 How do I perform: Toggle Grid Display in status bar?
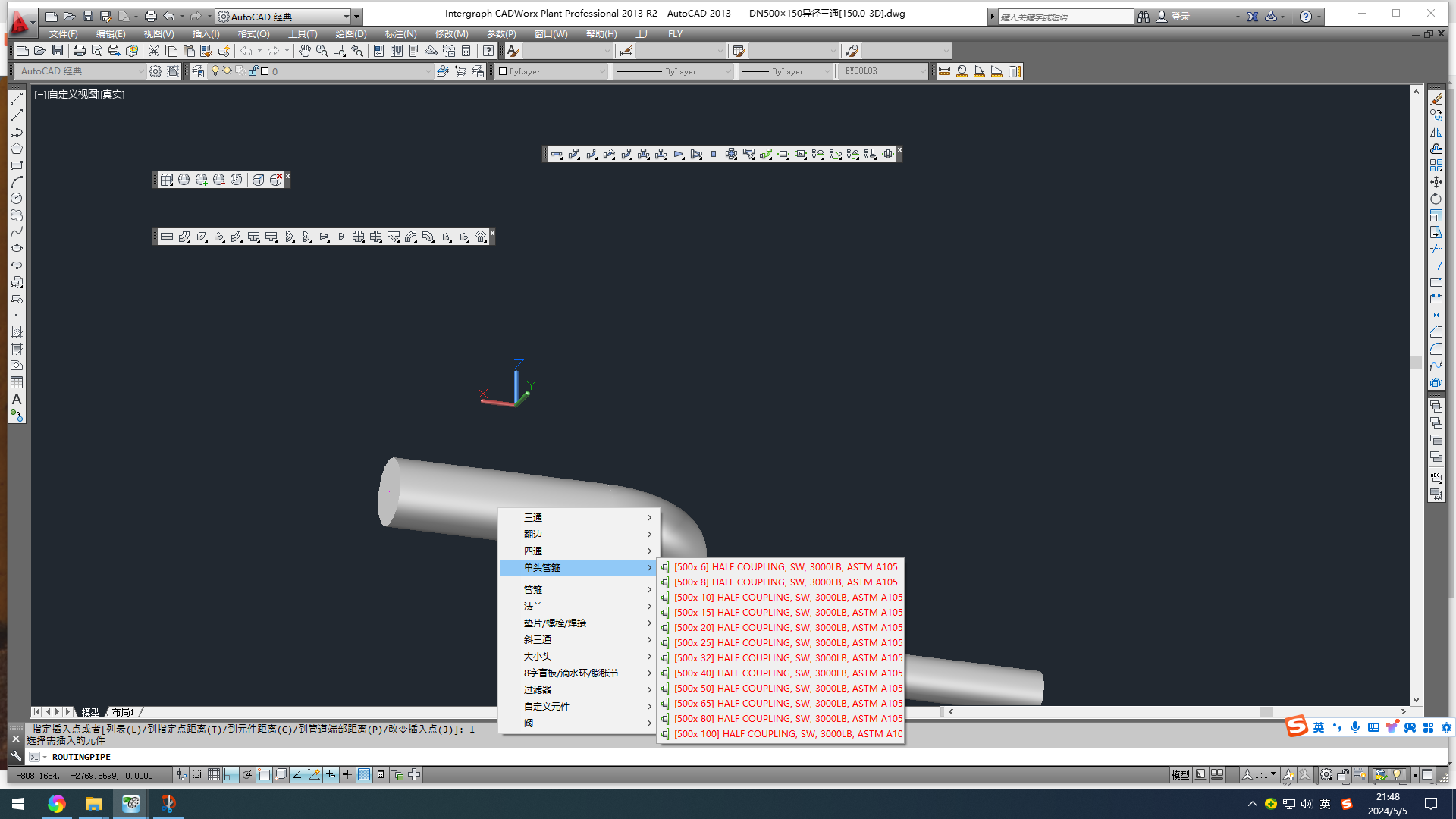(214, 775)
